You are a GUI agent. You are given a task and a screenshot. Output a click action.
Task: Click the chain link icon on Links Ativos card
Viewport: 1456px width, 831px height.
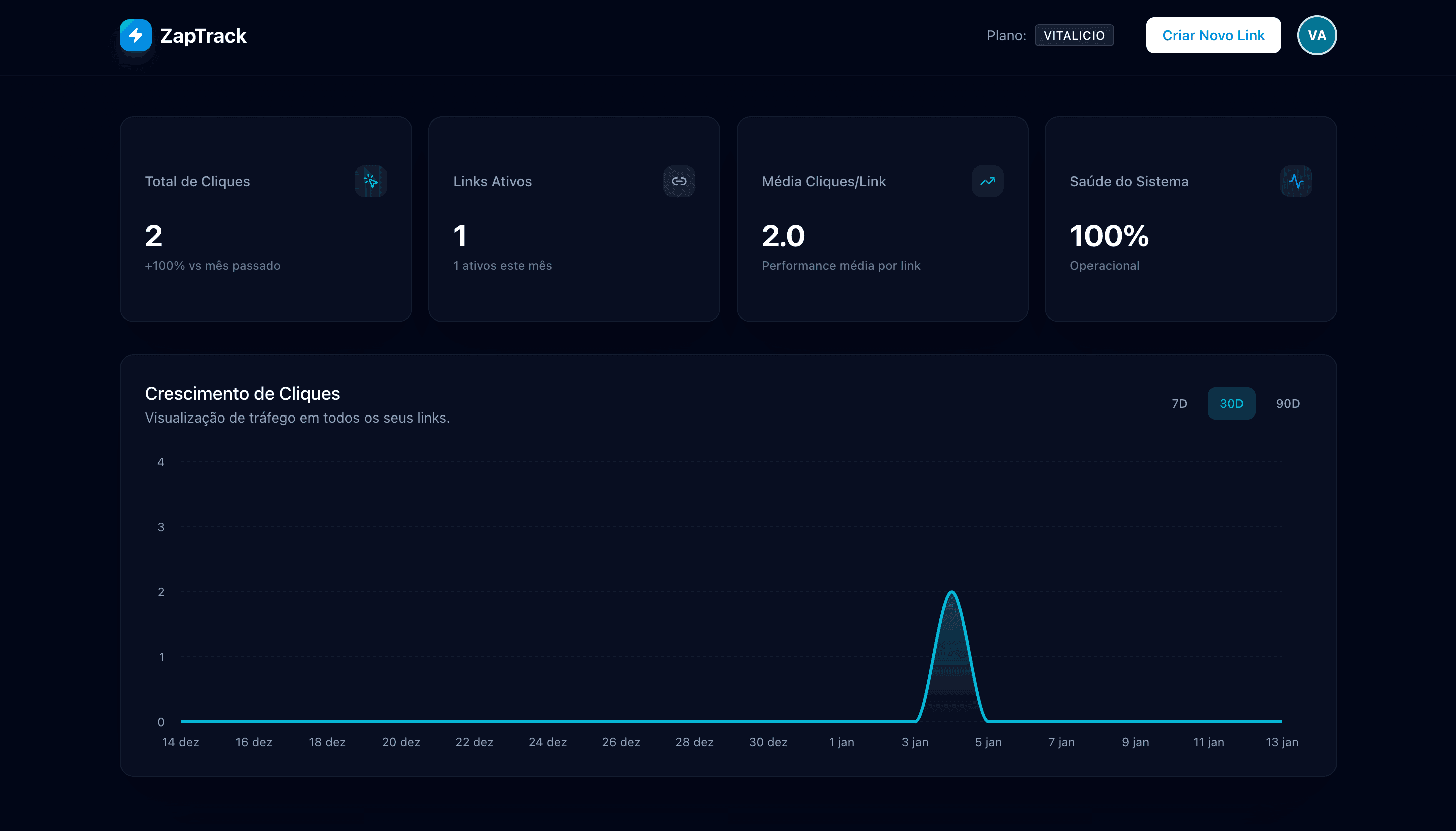pos(679,182)
